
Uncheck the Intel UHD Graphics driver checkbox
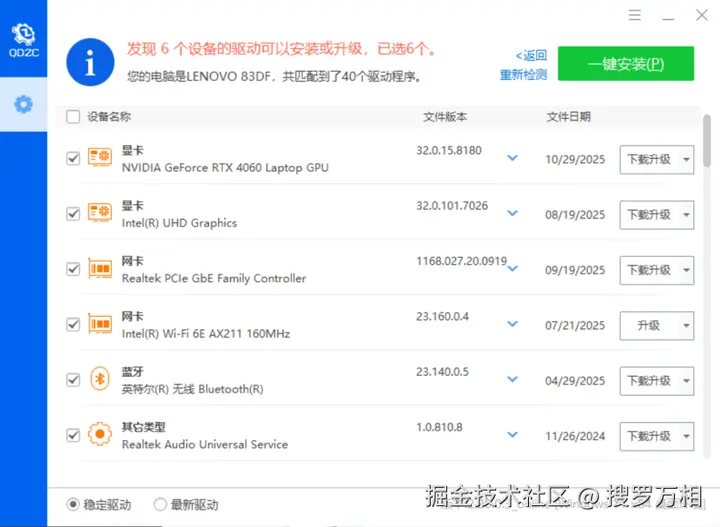click(73, 214)
